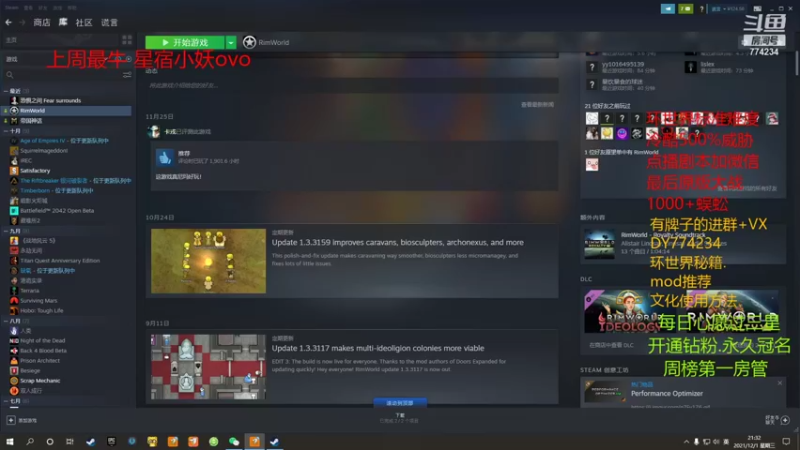Go forward with the right arrow
800x450 pixels.
(x=22, y=22)
